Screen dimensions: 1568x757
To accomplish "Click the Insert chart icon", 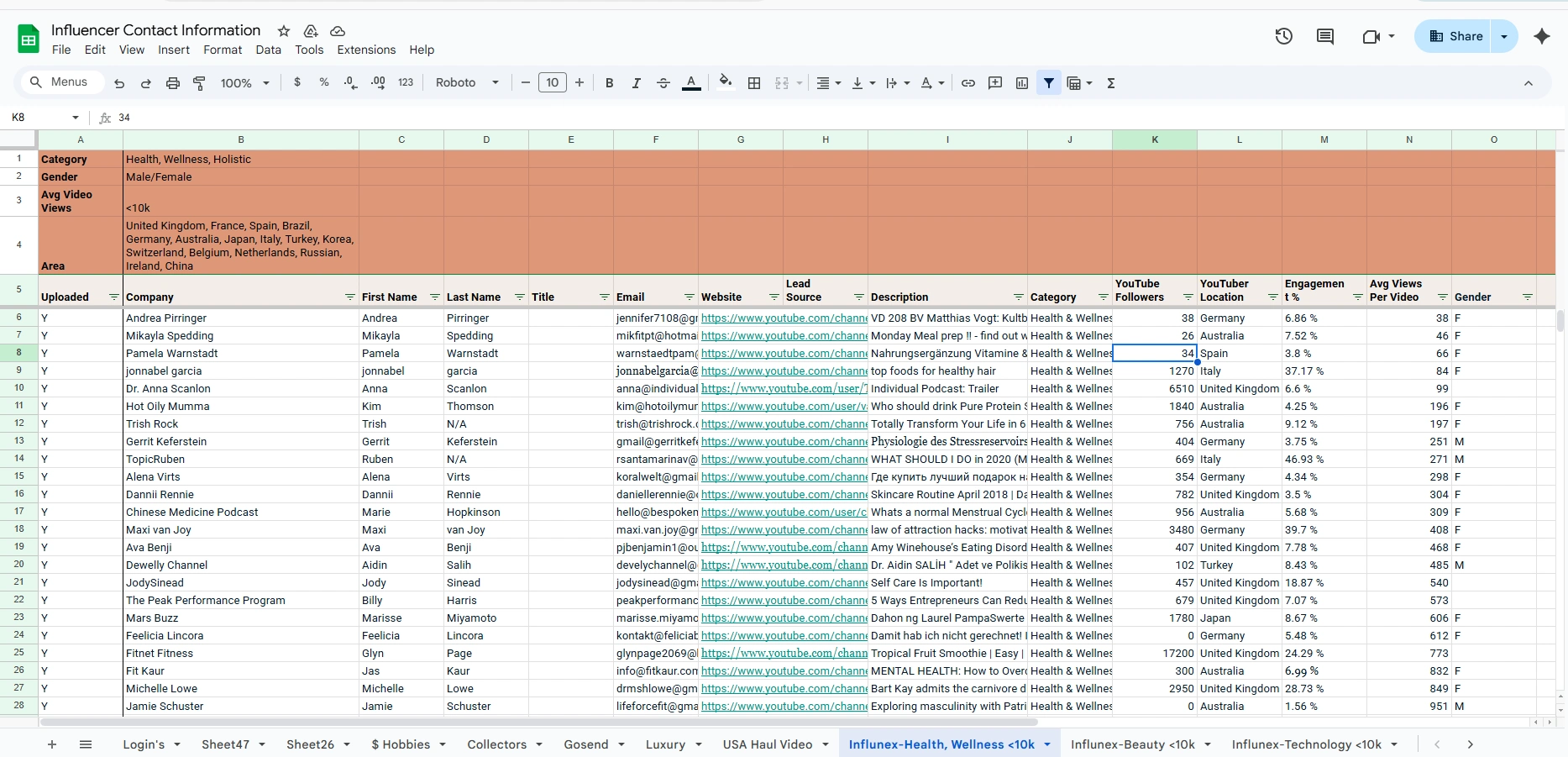I will pos(1022,83).
